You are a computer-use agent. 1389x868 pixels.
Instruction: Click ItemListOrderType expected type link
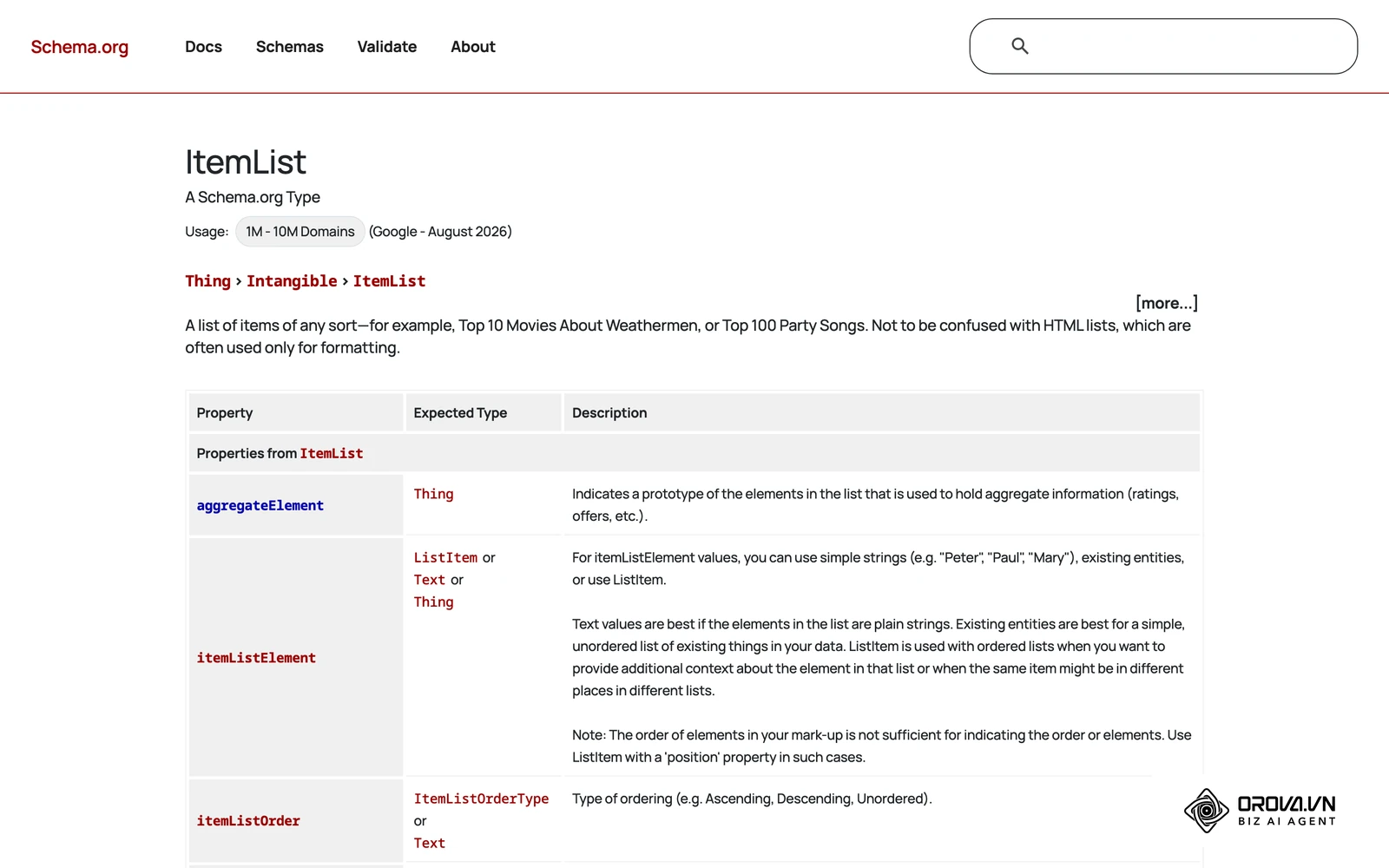[481, 799]
